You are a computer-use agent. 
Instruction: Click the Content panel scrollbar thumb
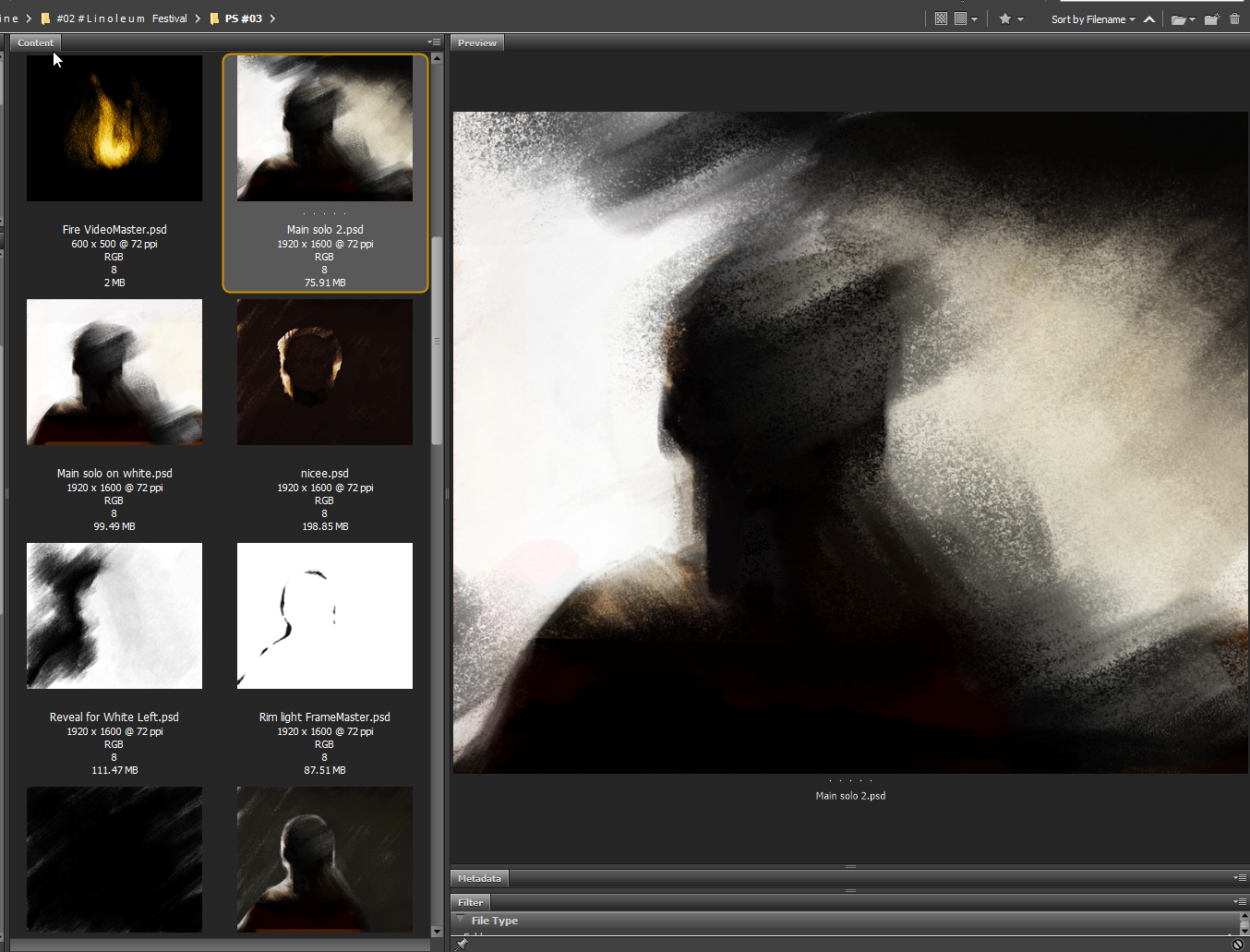pyautogui.click(x=437, y=341)
